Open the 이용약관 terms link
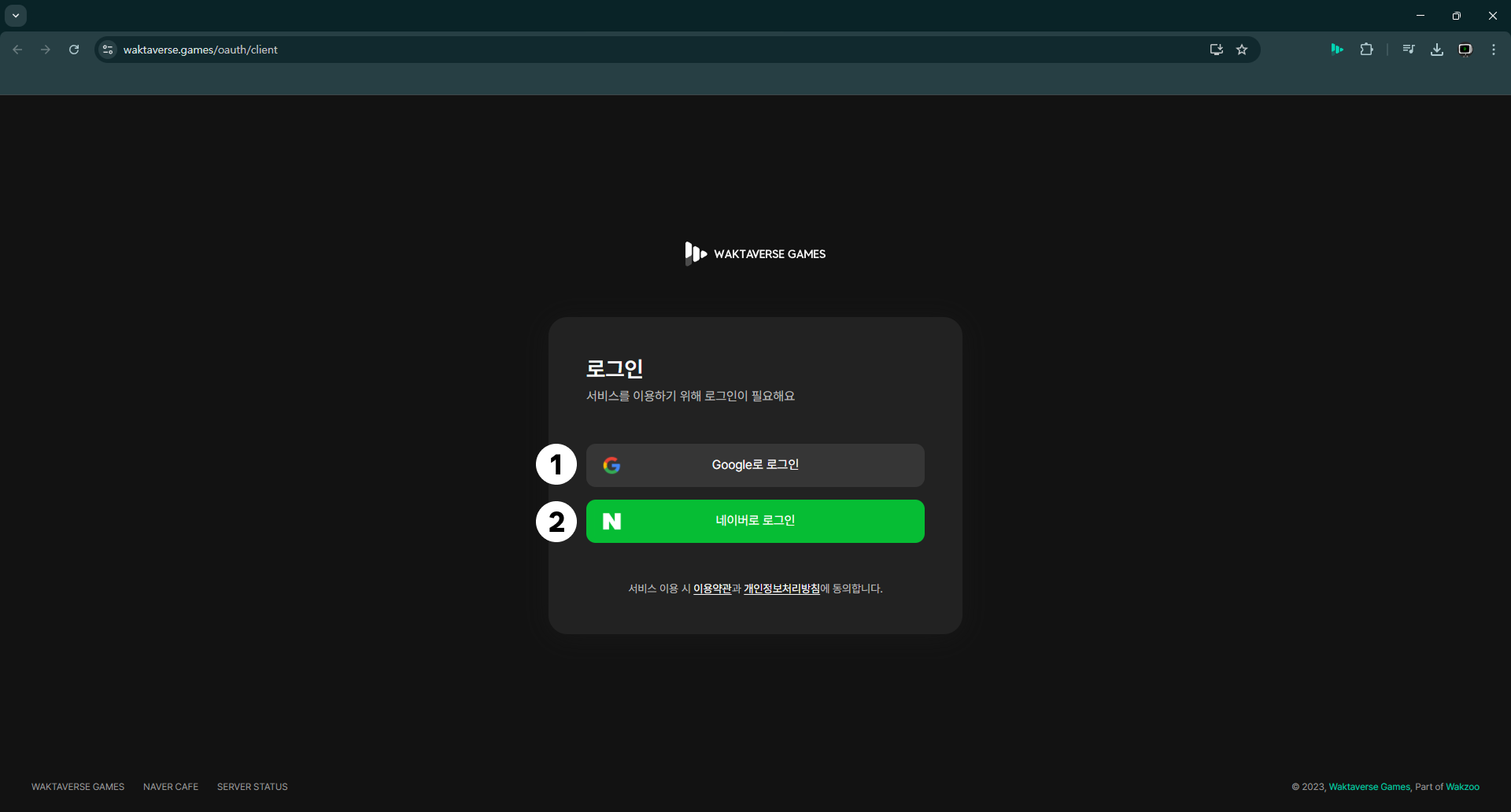The height and width of the screenshot is (812, 1511). [712, 589]
